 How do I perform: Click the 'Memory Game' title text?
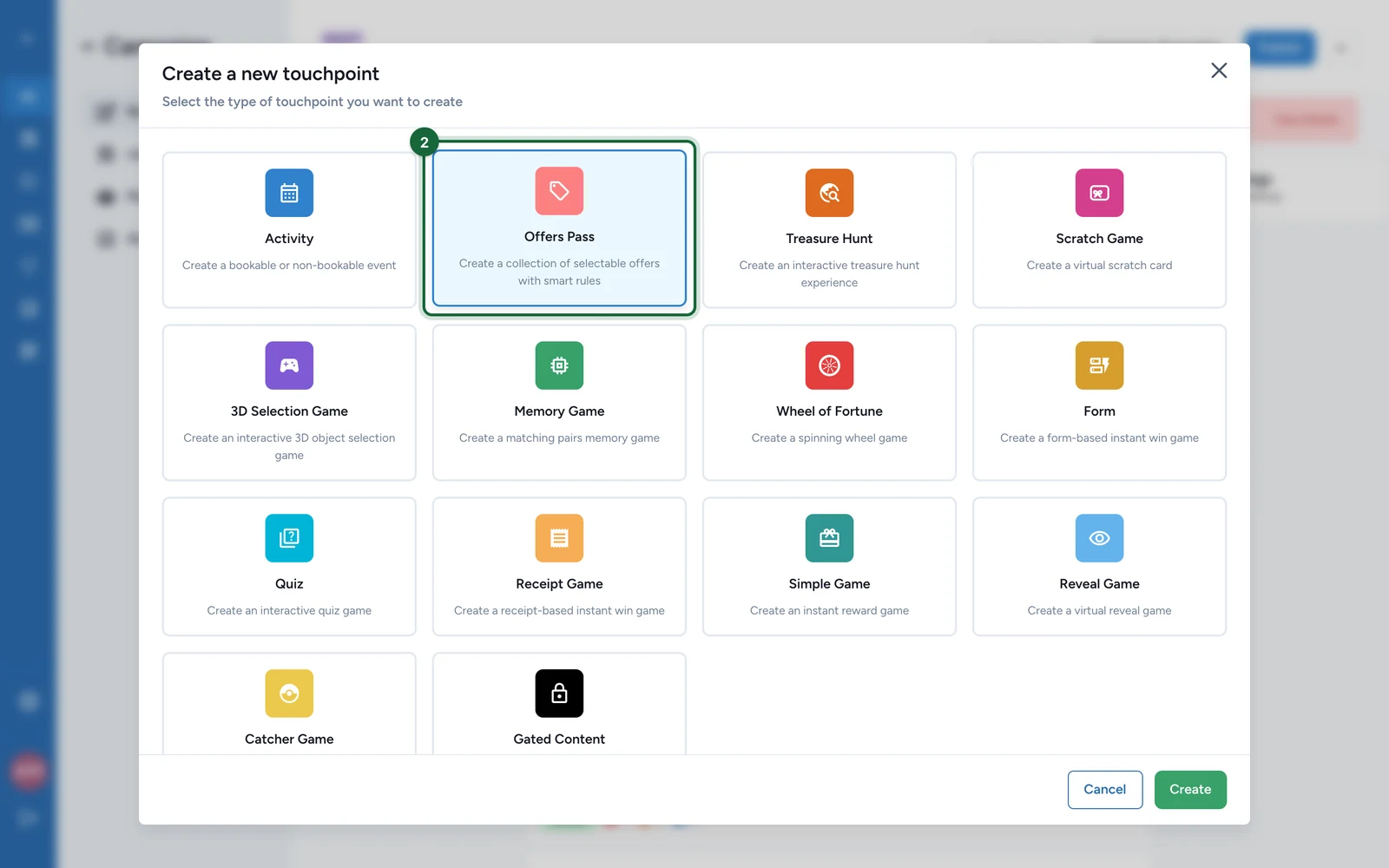[x=559, y=411]
